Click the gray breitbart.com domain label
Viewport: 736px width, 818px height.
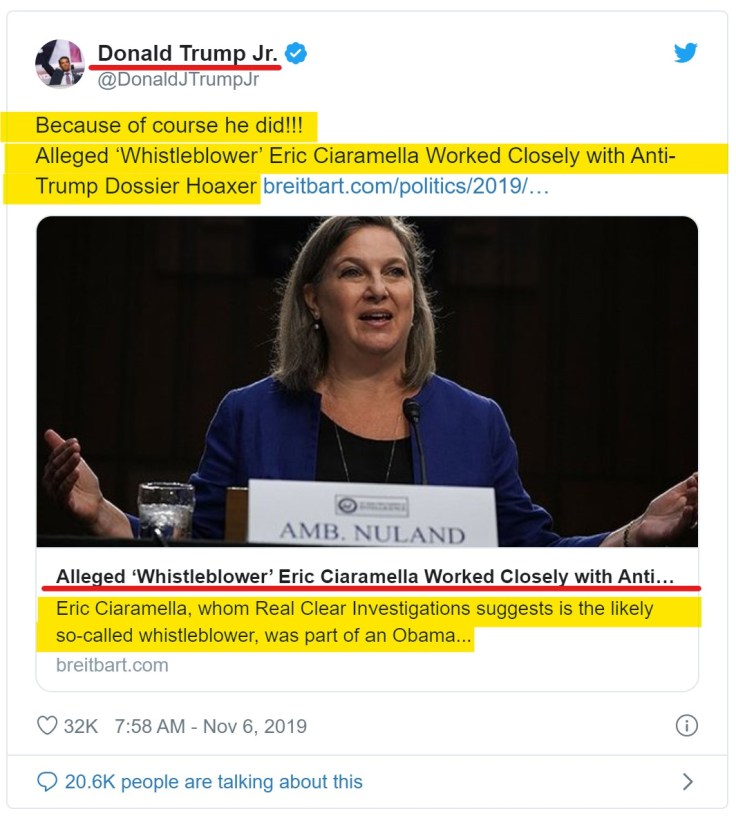point(112,665)
